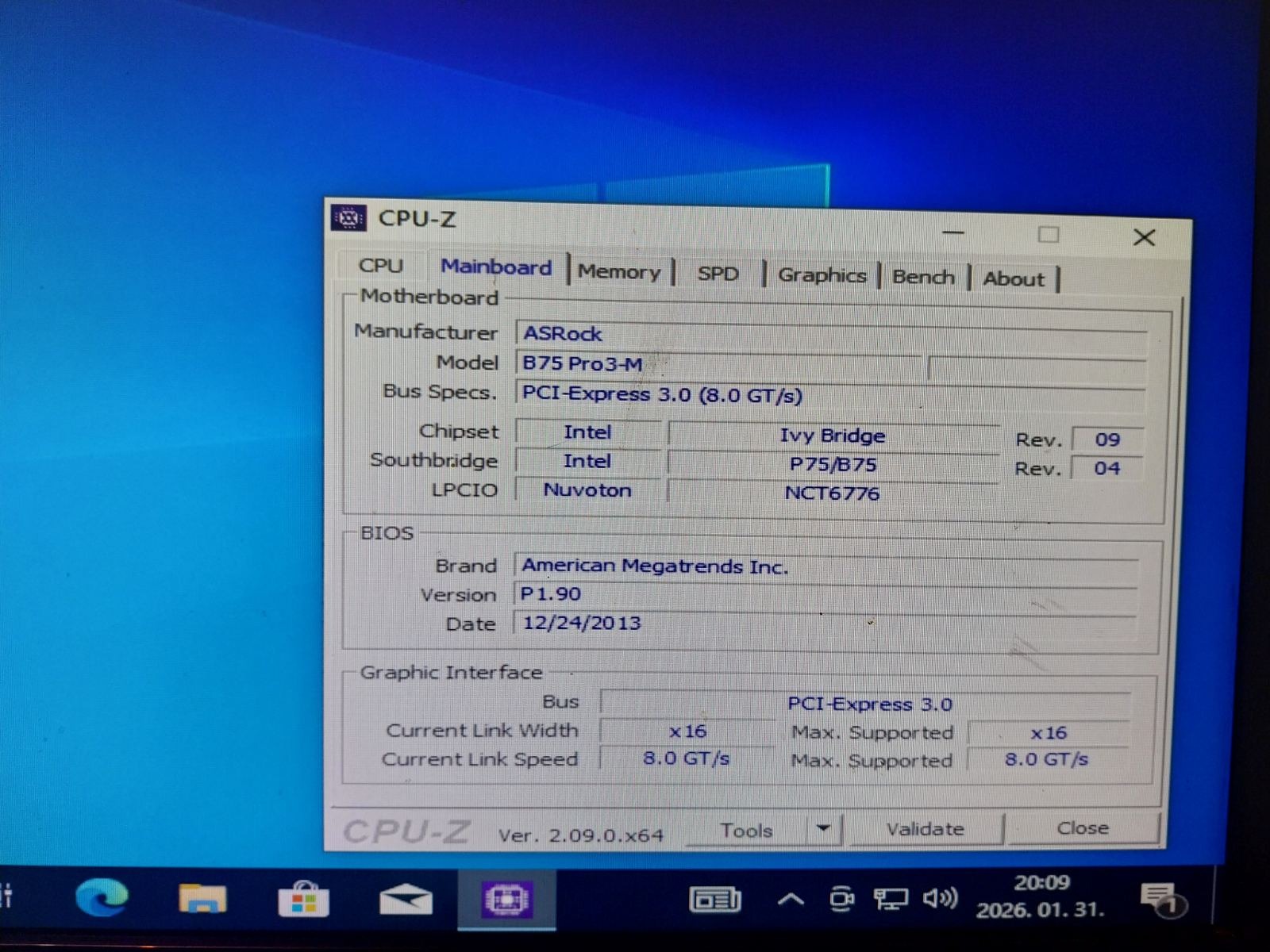Open Microsoft Edge from the taskbar
This screenshot has width=1270, height=952.
(x=102, y=899)
